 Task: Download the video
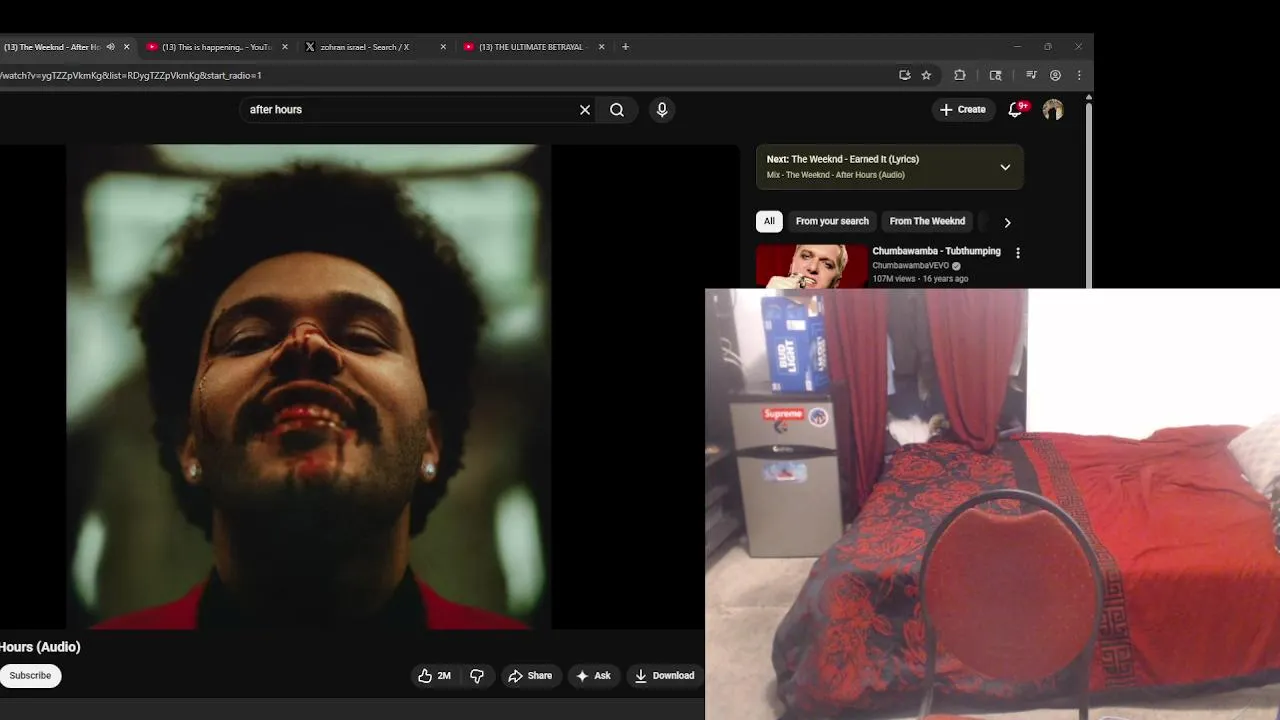click(665, 676)
